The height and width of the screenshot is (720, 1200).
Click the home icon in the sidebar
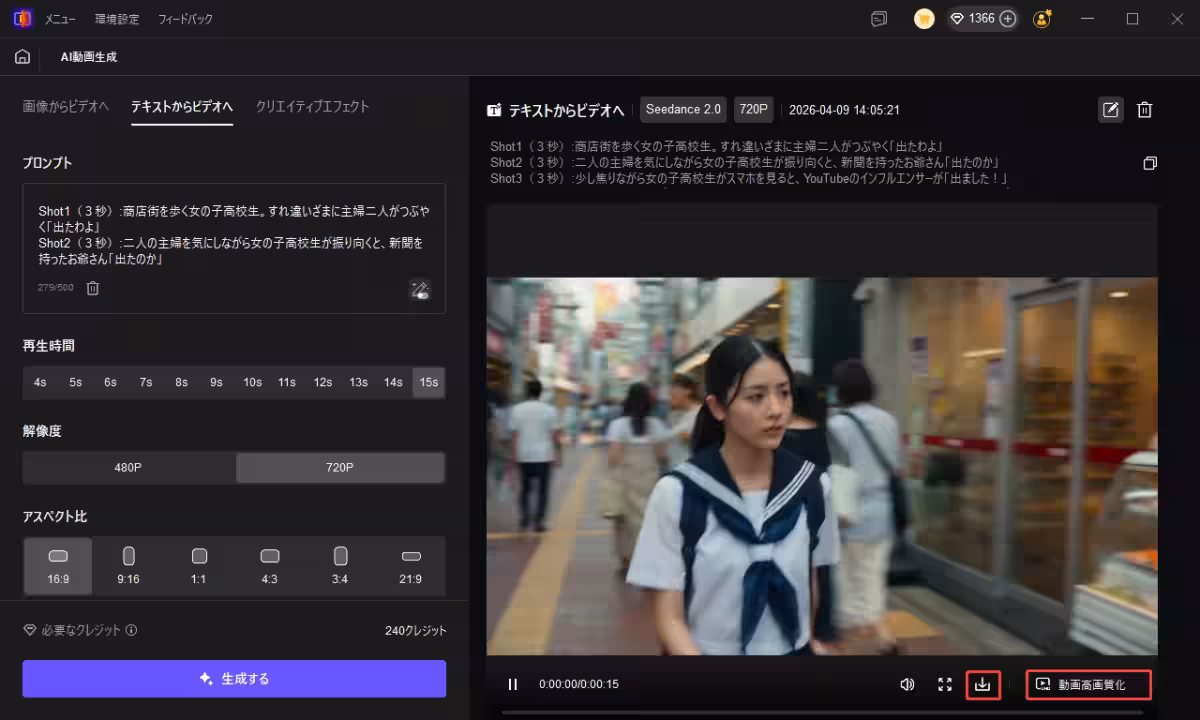(x=22, y=57)
